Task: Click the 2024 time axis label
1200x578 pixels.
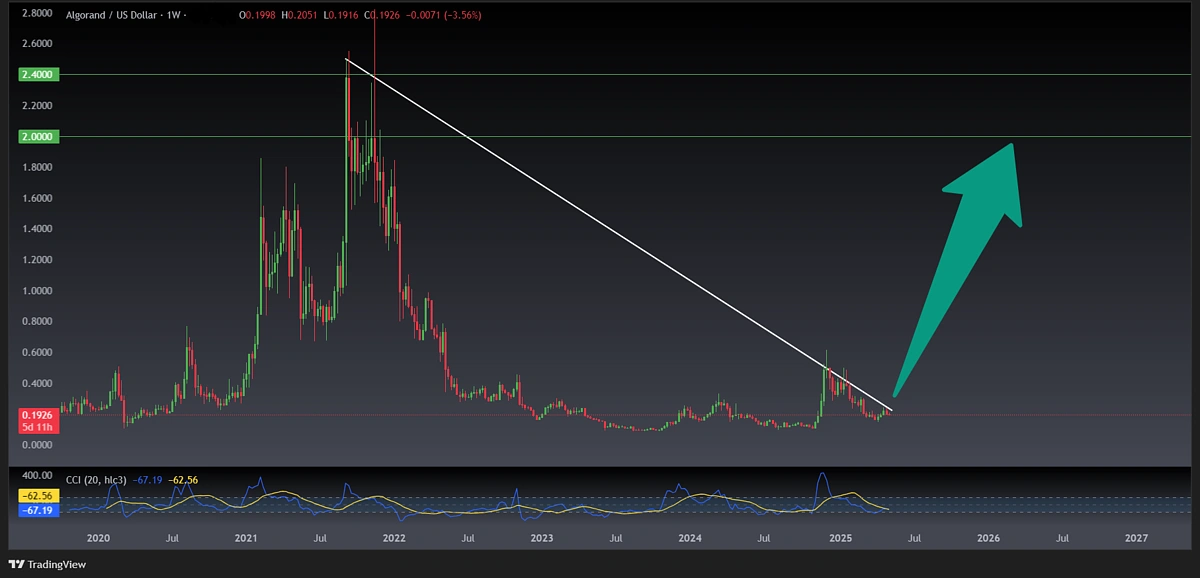Action: [x=689, y=538]
